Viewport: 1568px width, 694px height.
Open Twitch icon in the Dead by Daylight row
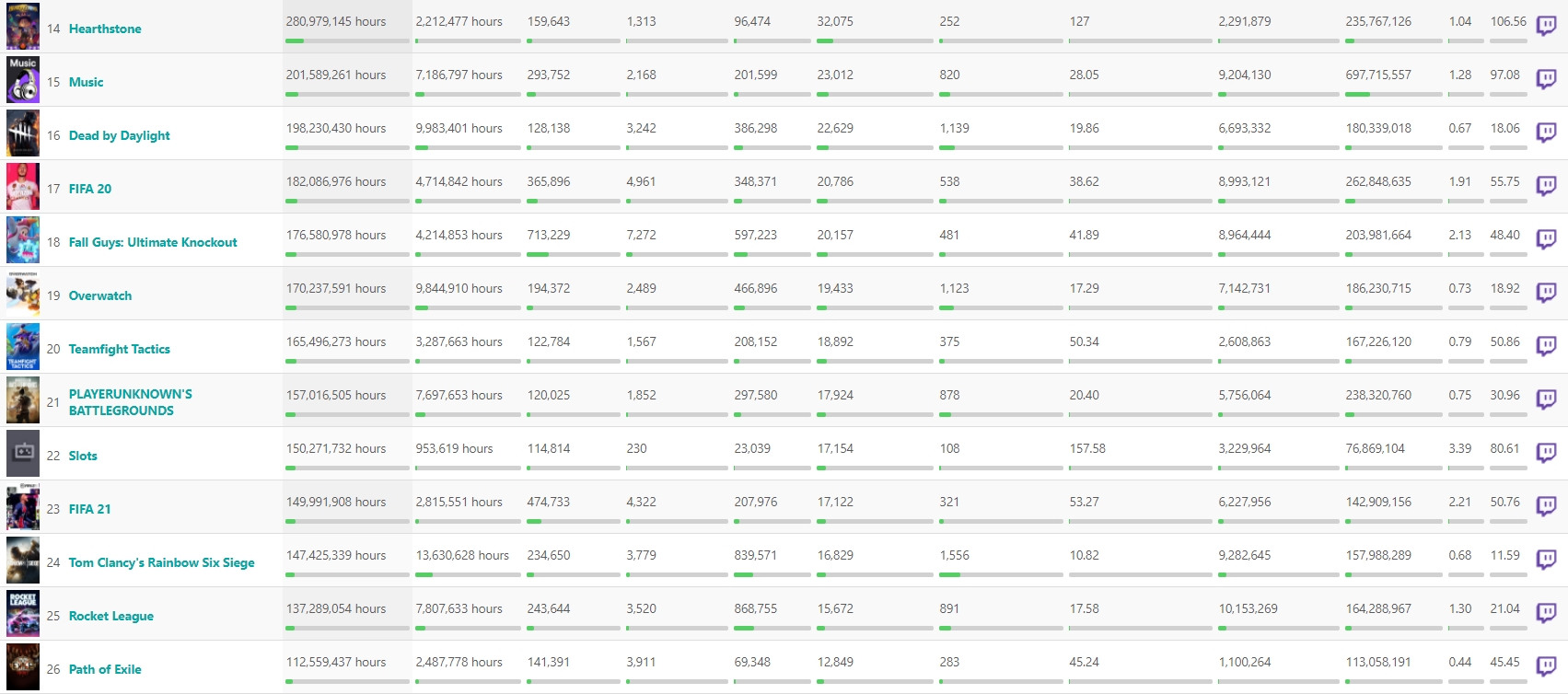[1546, 133]
